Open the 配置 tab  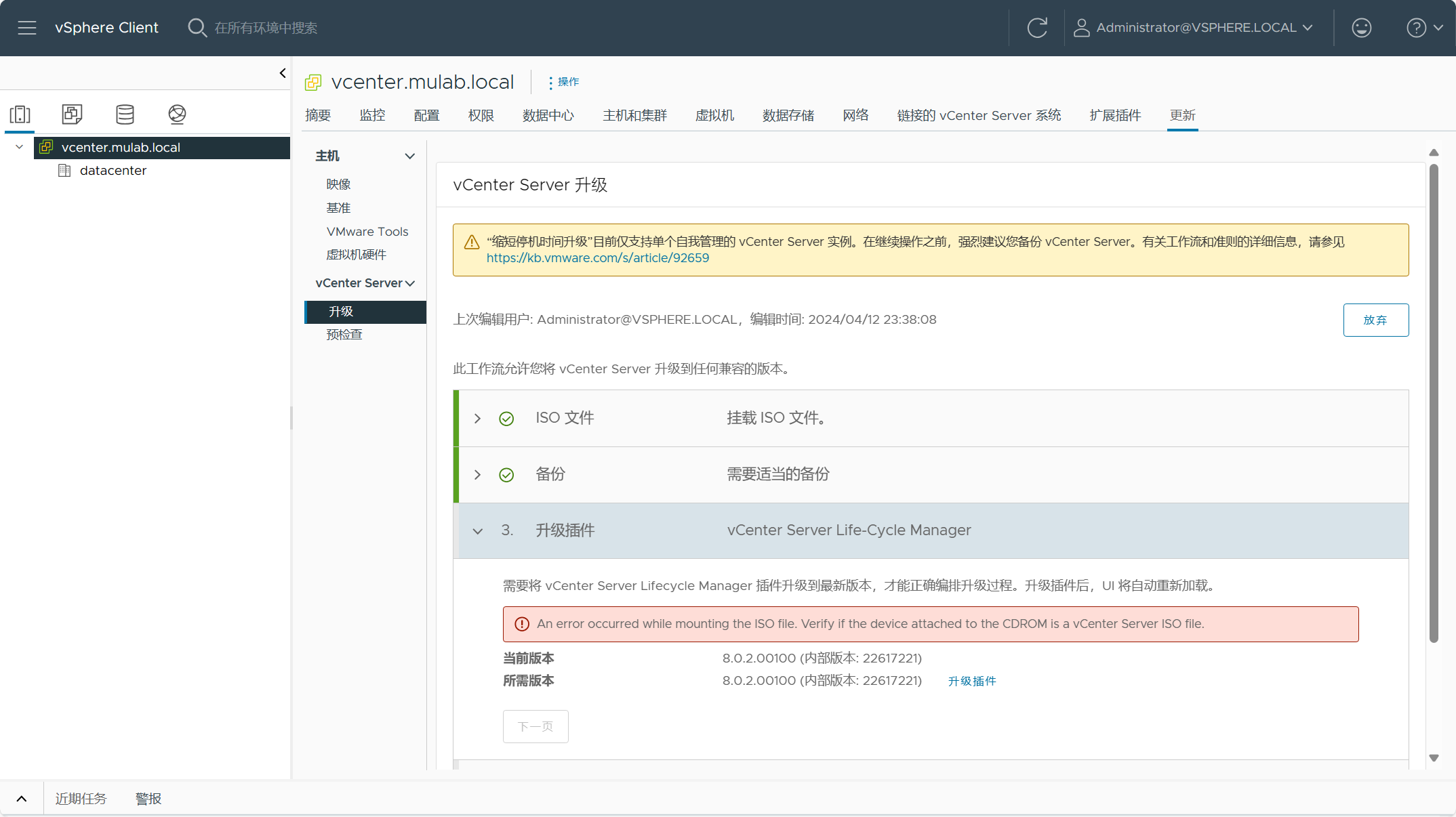click(426, 115)
